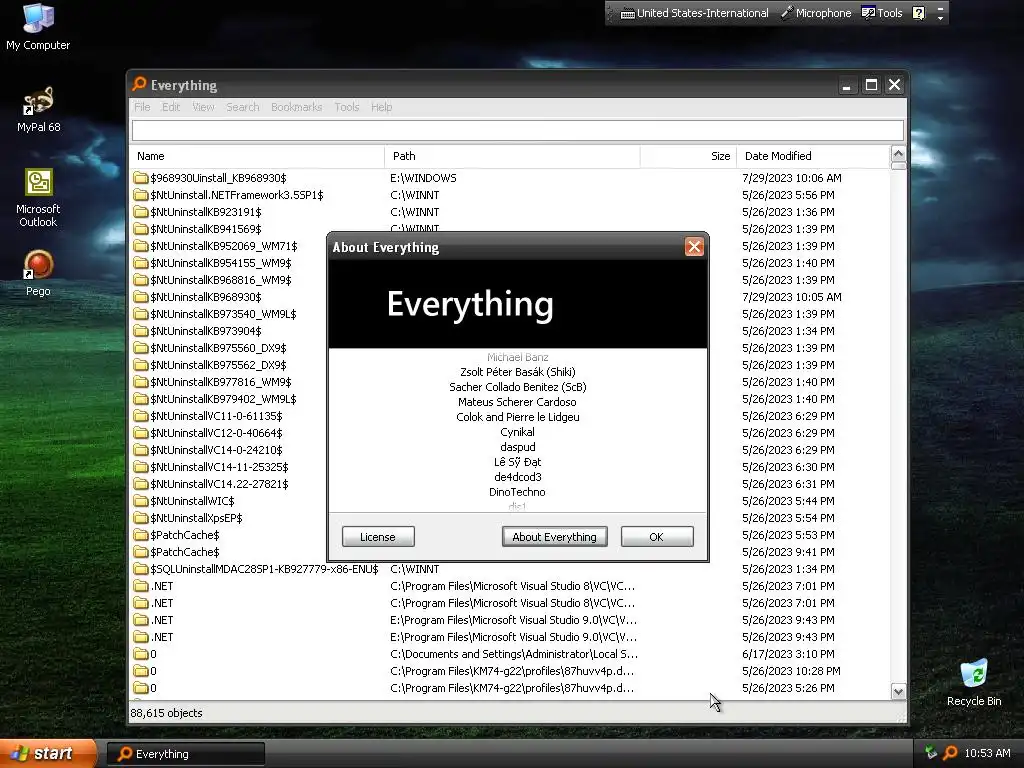Click the taskbar clock 10:53 AM
The height and width of the screenshot is (768, 1024).
point(987,753)
